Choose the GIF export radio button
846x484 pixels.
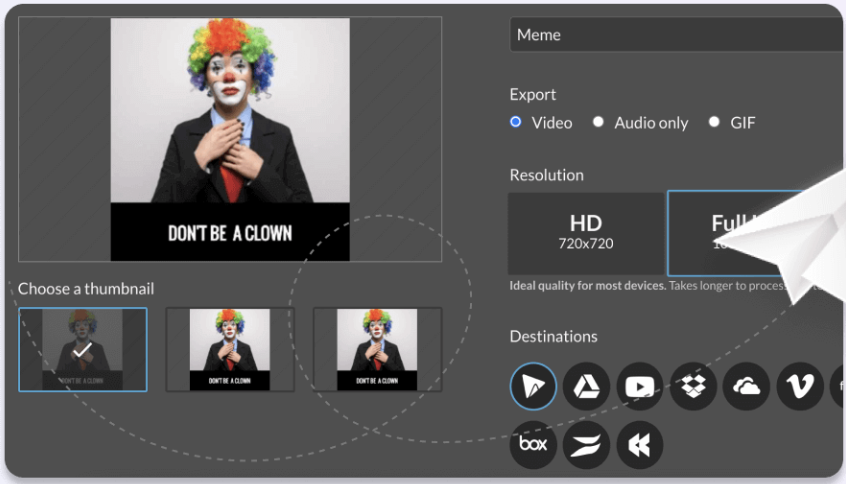[x=714, y=122]
